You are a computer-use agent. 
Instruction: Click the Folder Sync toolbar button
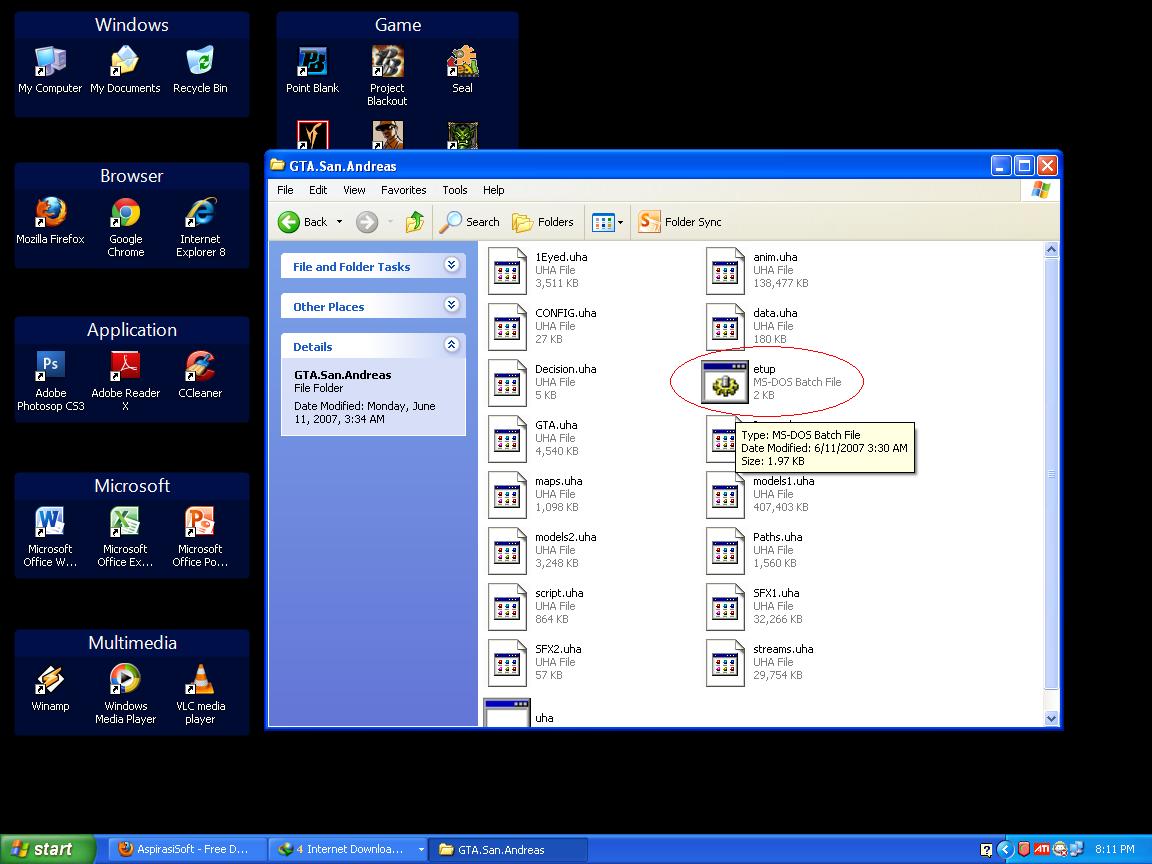(680, 222)
